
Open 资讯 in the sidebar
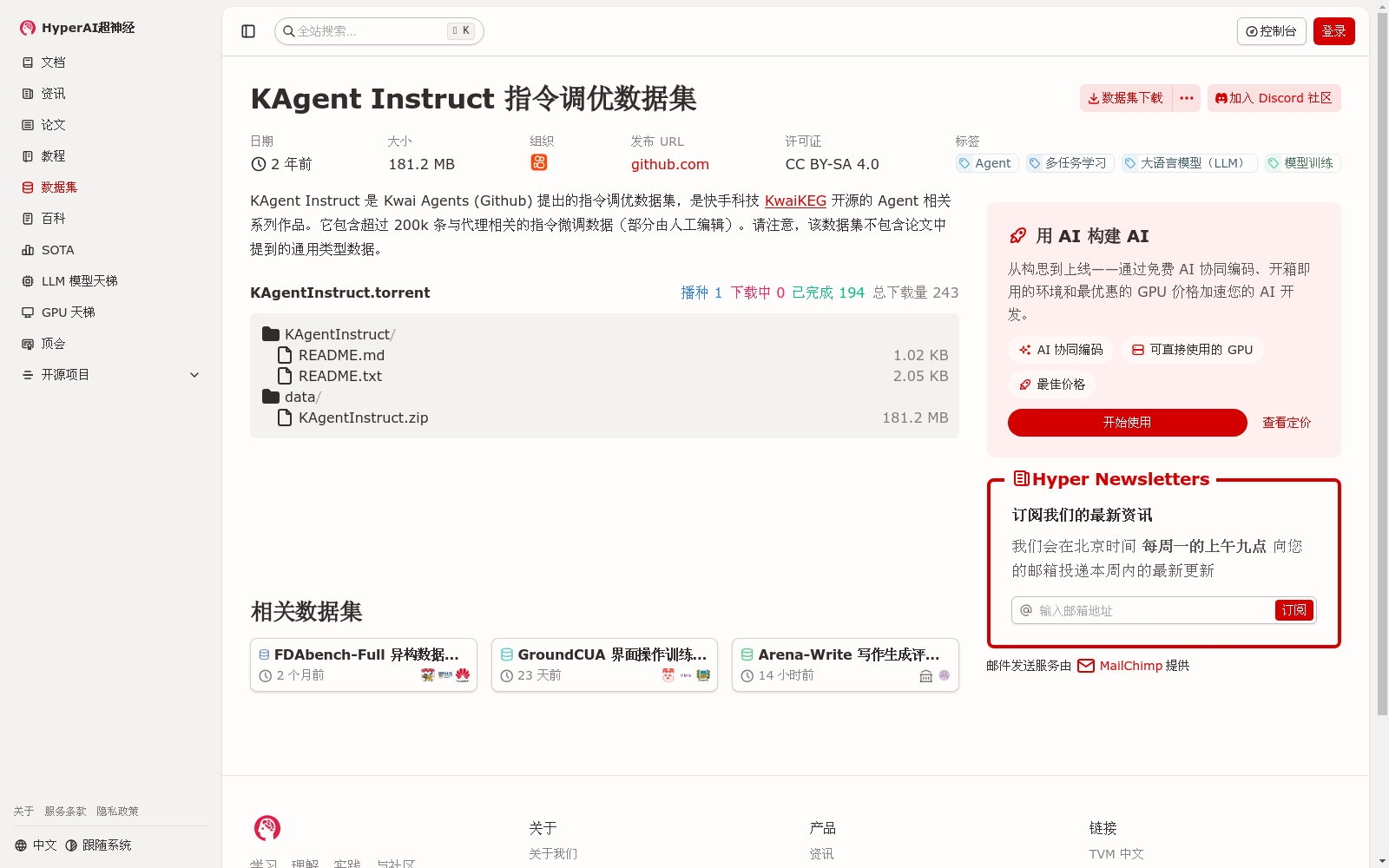point(53,94)
